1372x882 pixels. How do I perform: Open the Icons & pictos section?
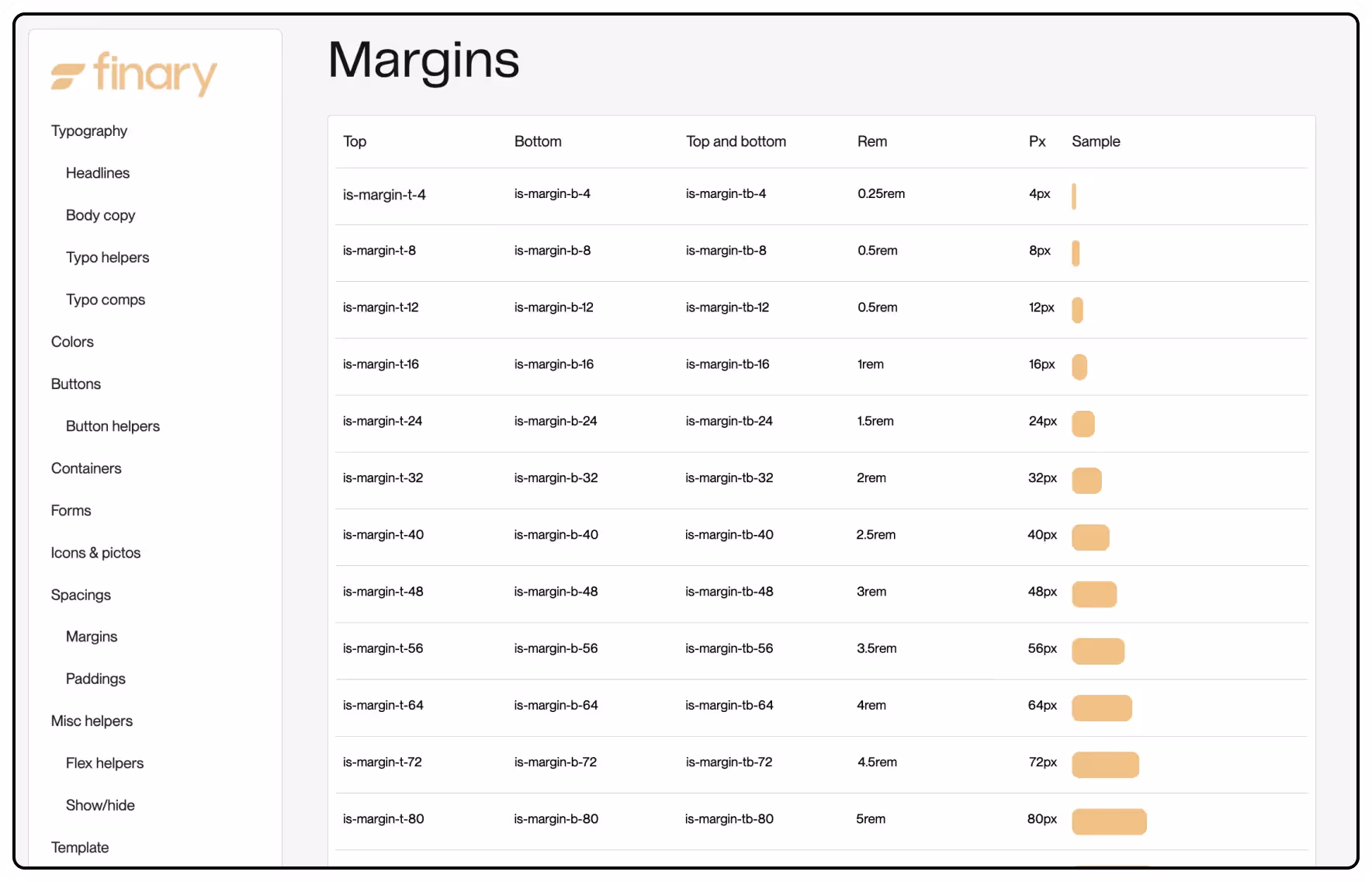point(95,552)
